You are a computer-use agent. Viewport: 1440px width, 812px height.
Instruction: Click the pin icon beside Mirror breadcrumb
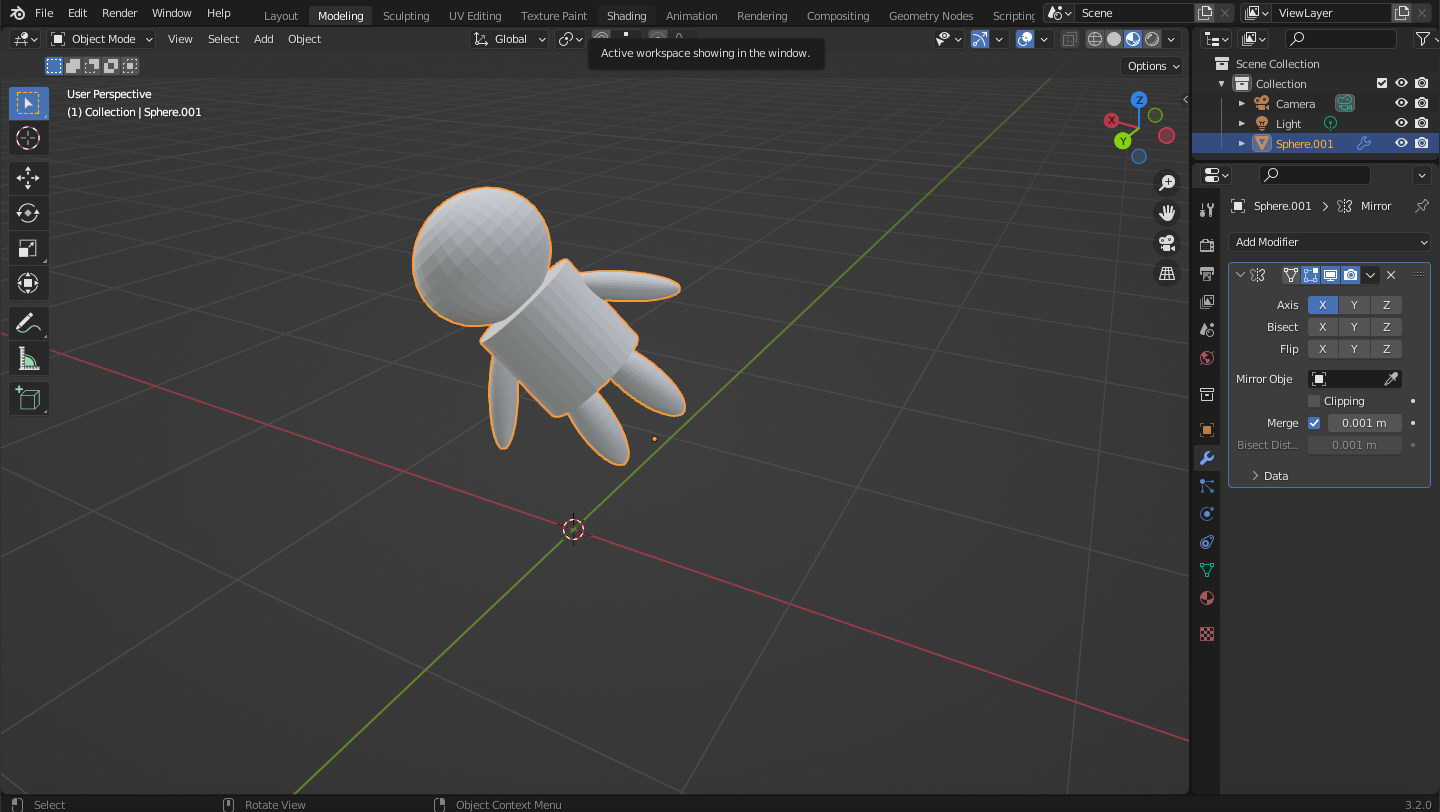[1422, 206]
